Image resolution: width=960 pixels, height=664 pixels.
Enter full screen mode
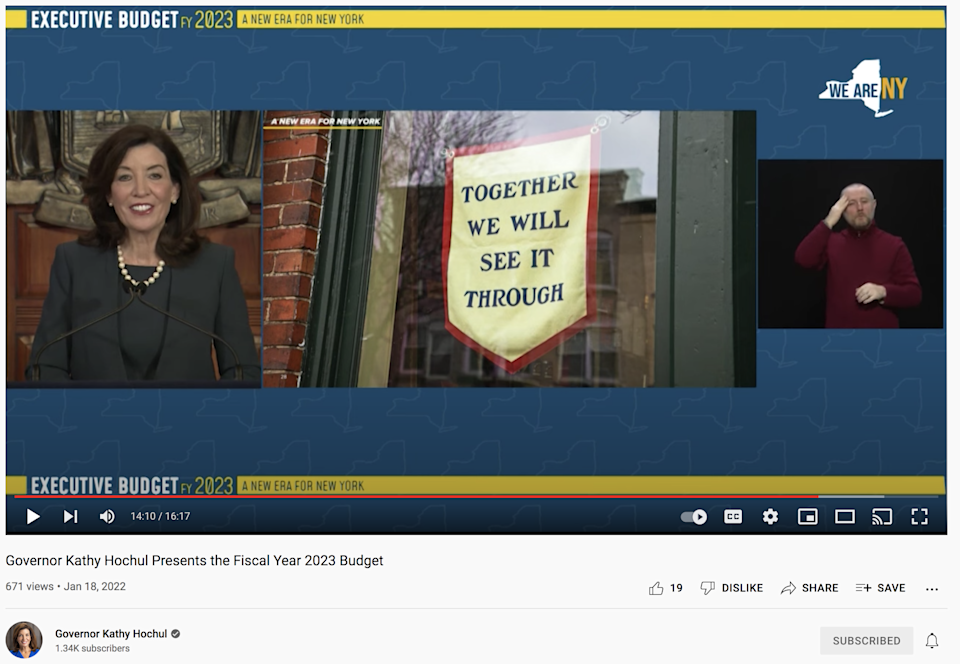(x=919, y=517)
